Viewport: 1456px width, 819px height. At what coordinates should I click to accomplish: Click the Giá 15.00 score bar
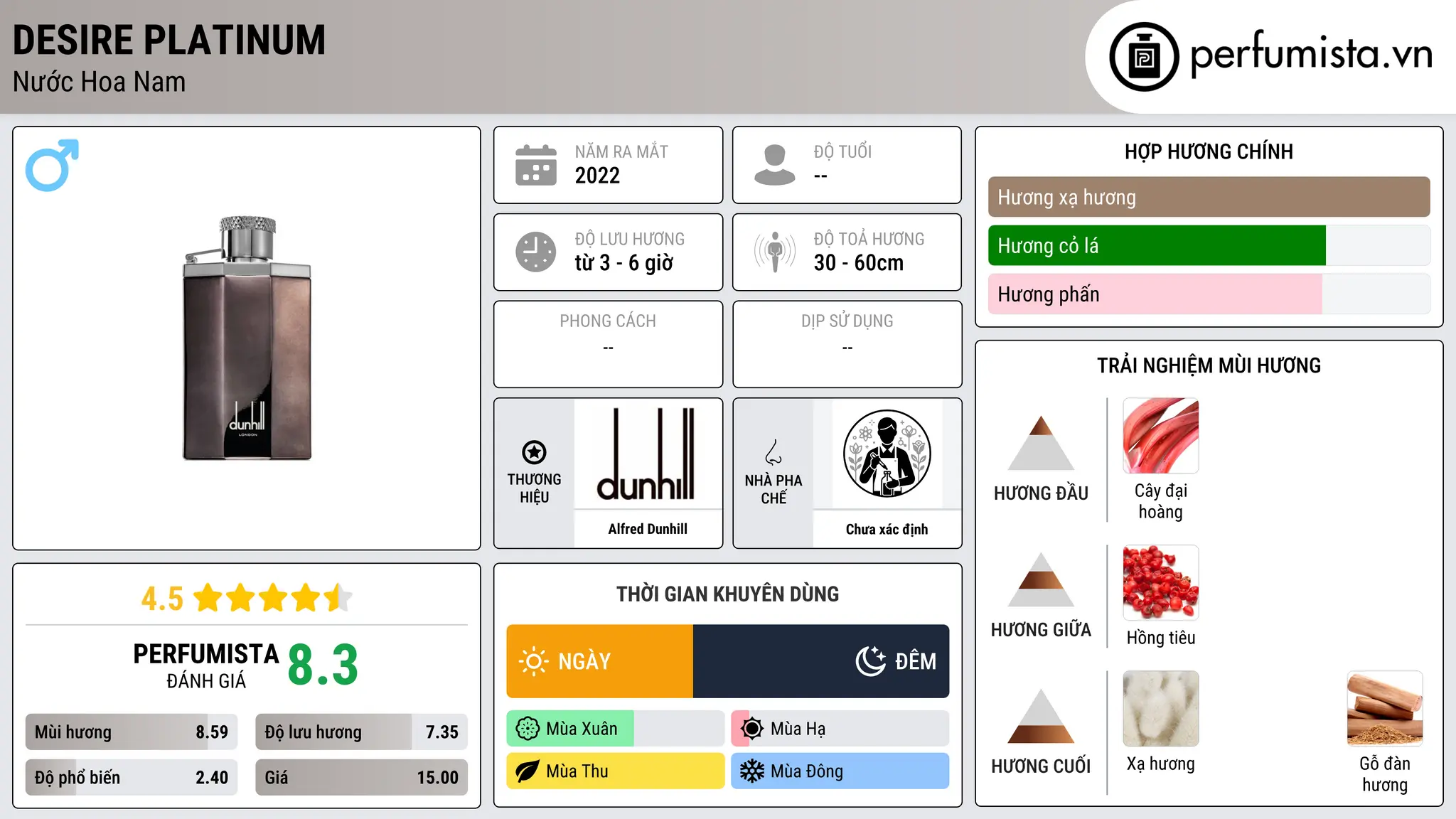(x=361, y=778)
